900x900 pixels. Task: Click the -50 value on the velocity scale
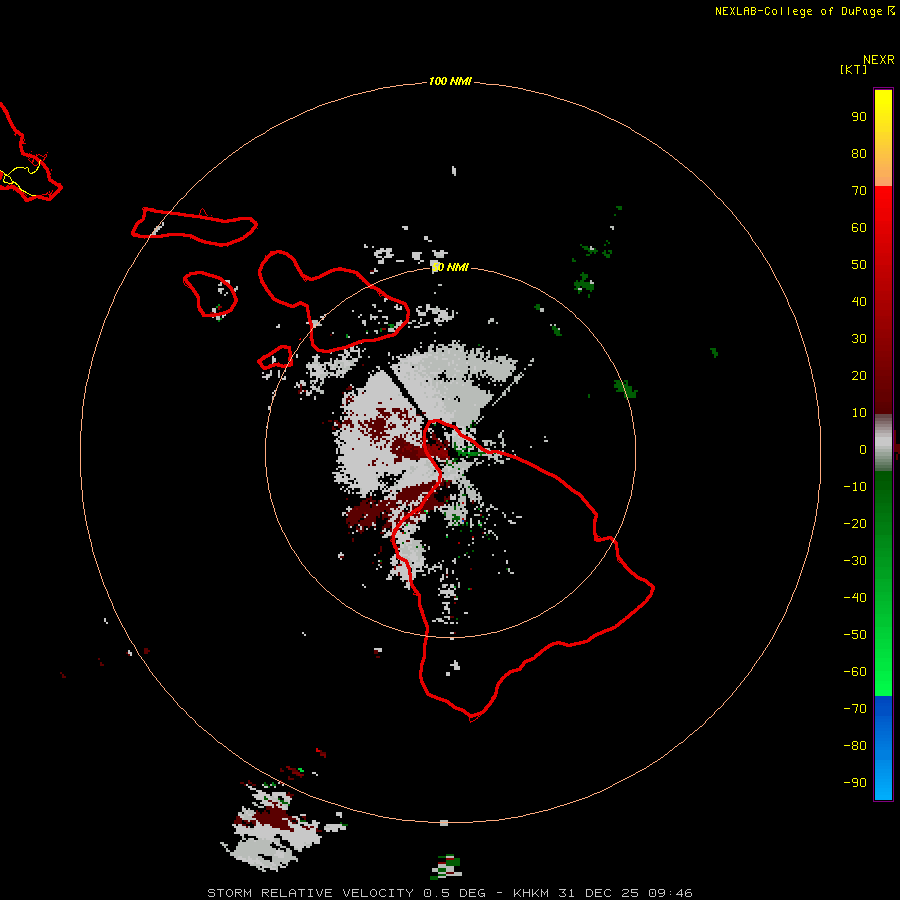[855, 635]
